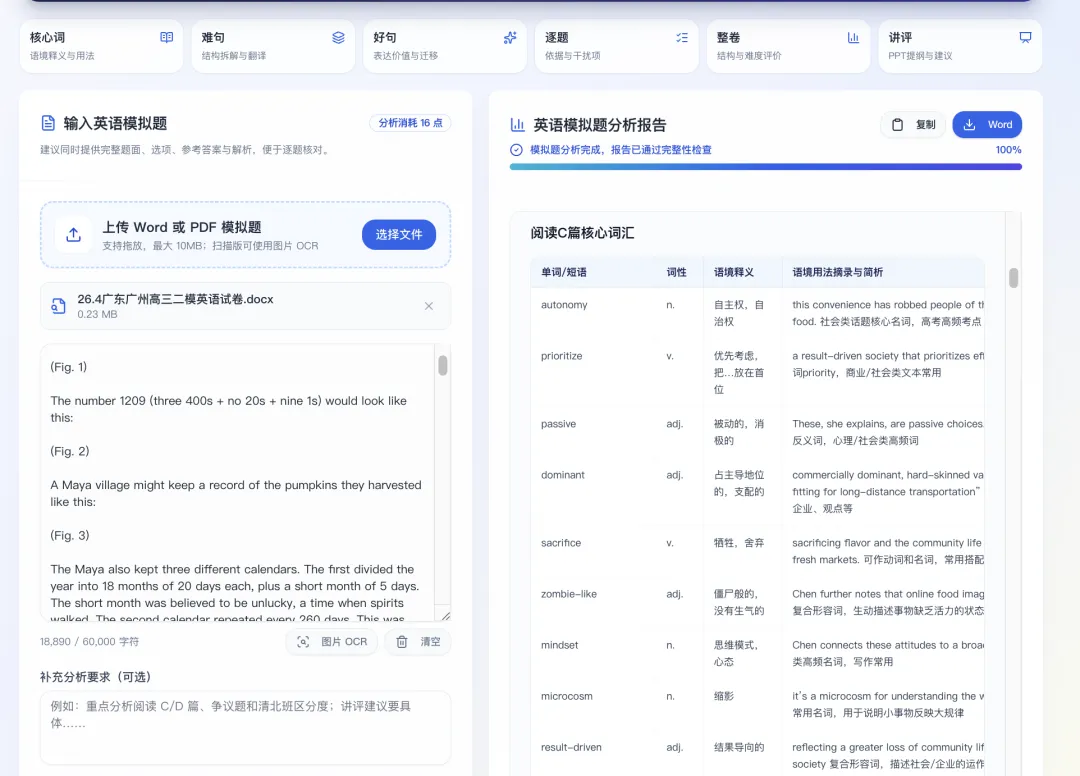Click the 上传 Word 或 PDF 模拟题 dropzone
Viewport: 1080px width, 776px height.
click(245, 235)
